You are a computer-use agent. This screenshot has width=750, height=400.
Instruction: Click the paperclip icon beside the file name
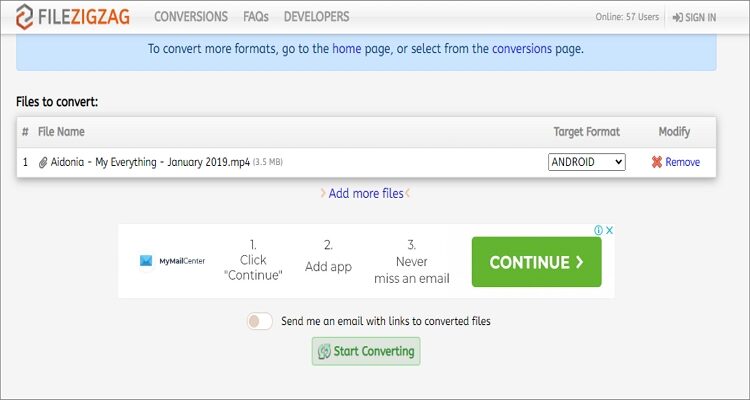(43, 162)
